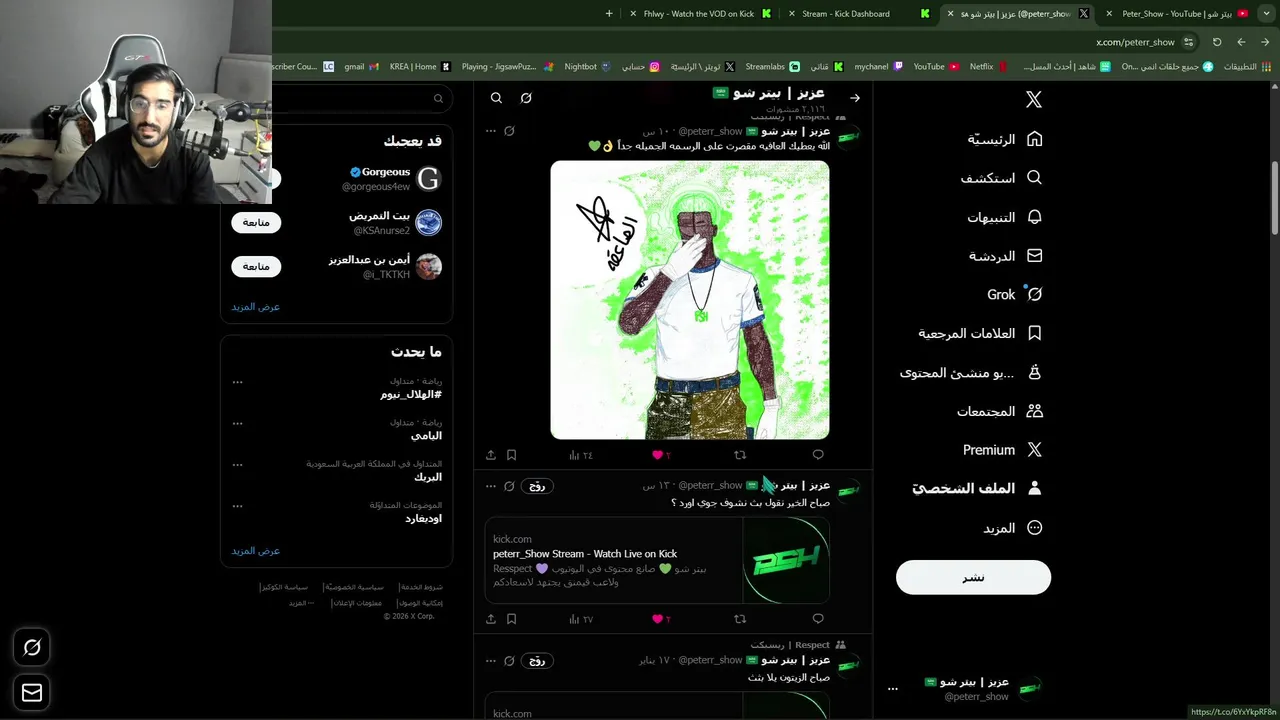1280x720 pixels.
Task: Repost the drawing image post
Action: (740, 455)
